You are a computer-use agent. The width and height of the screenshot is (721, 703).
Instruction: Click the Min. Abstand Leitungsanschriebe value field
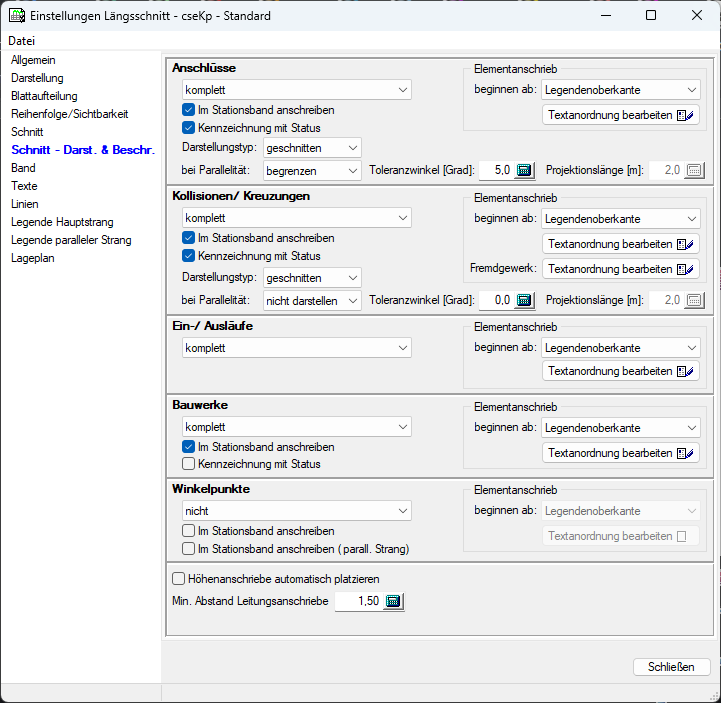point(357,601)
